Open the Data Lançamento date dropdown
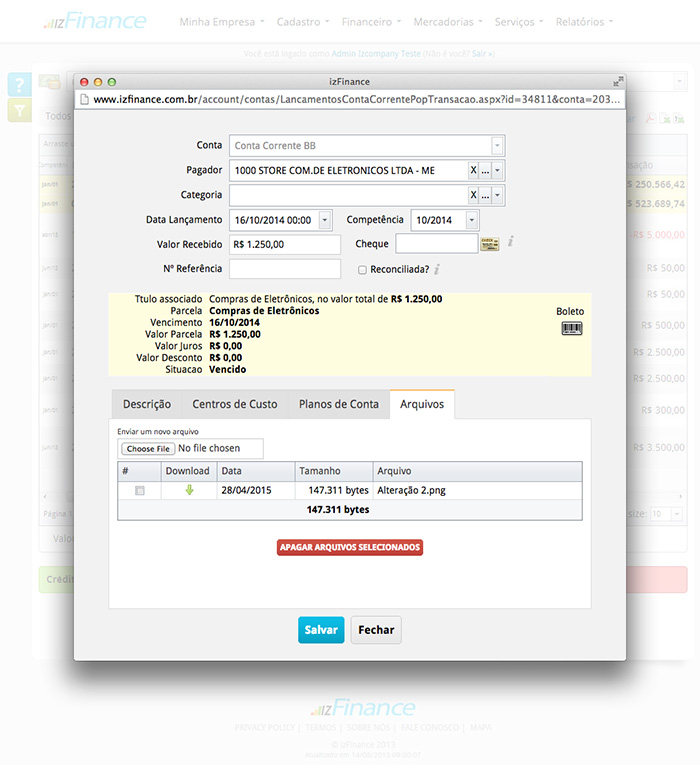This screenshot has height=765, width=700. pos(324,220)
